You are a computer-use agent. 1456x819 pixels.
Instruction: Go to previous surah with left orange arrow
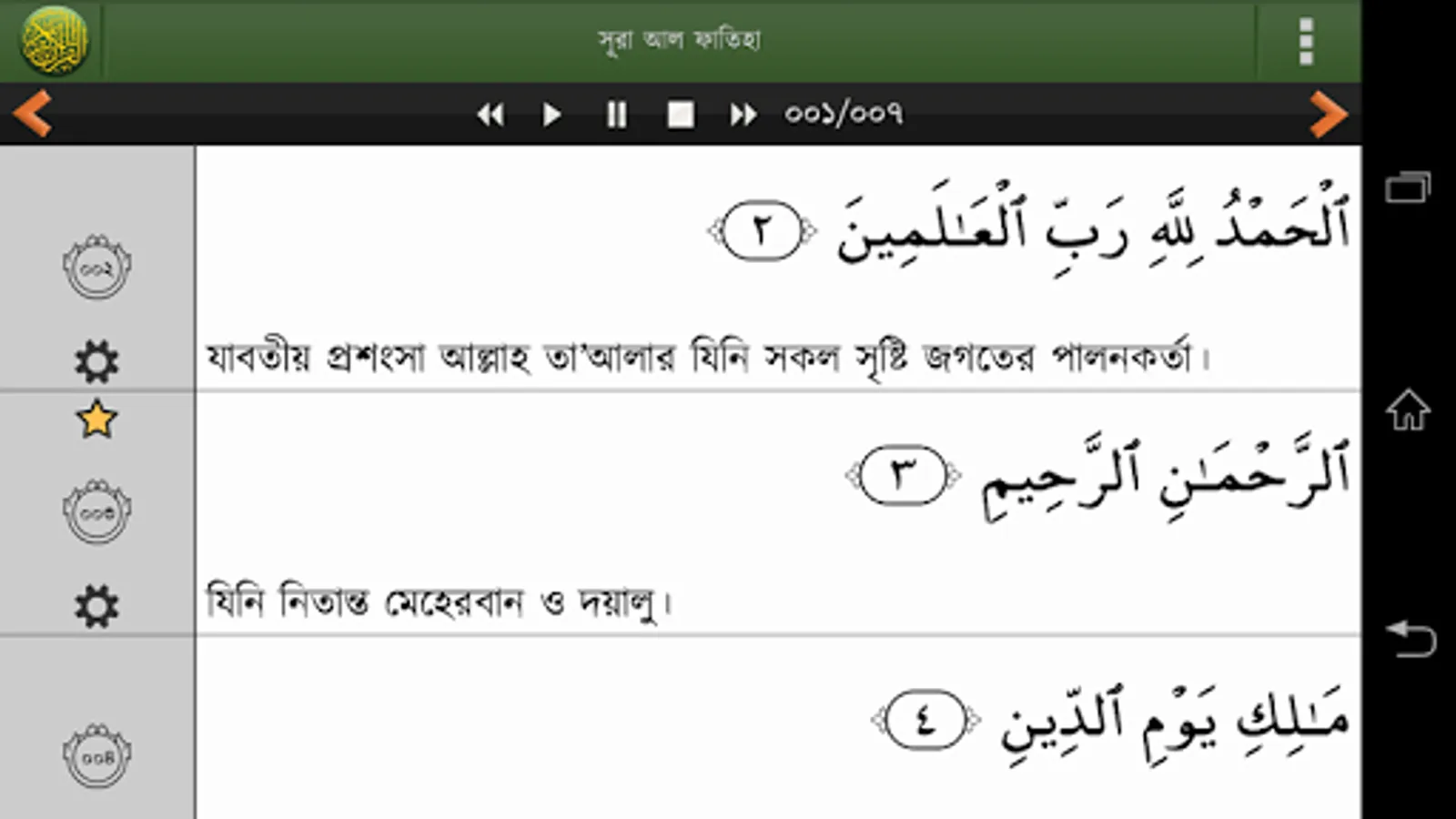click(x=33, y=115)
